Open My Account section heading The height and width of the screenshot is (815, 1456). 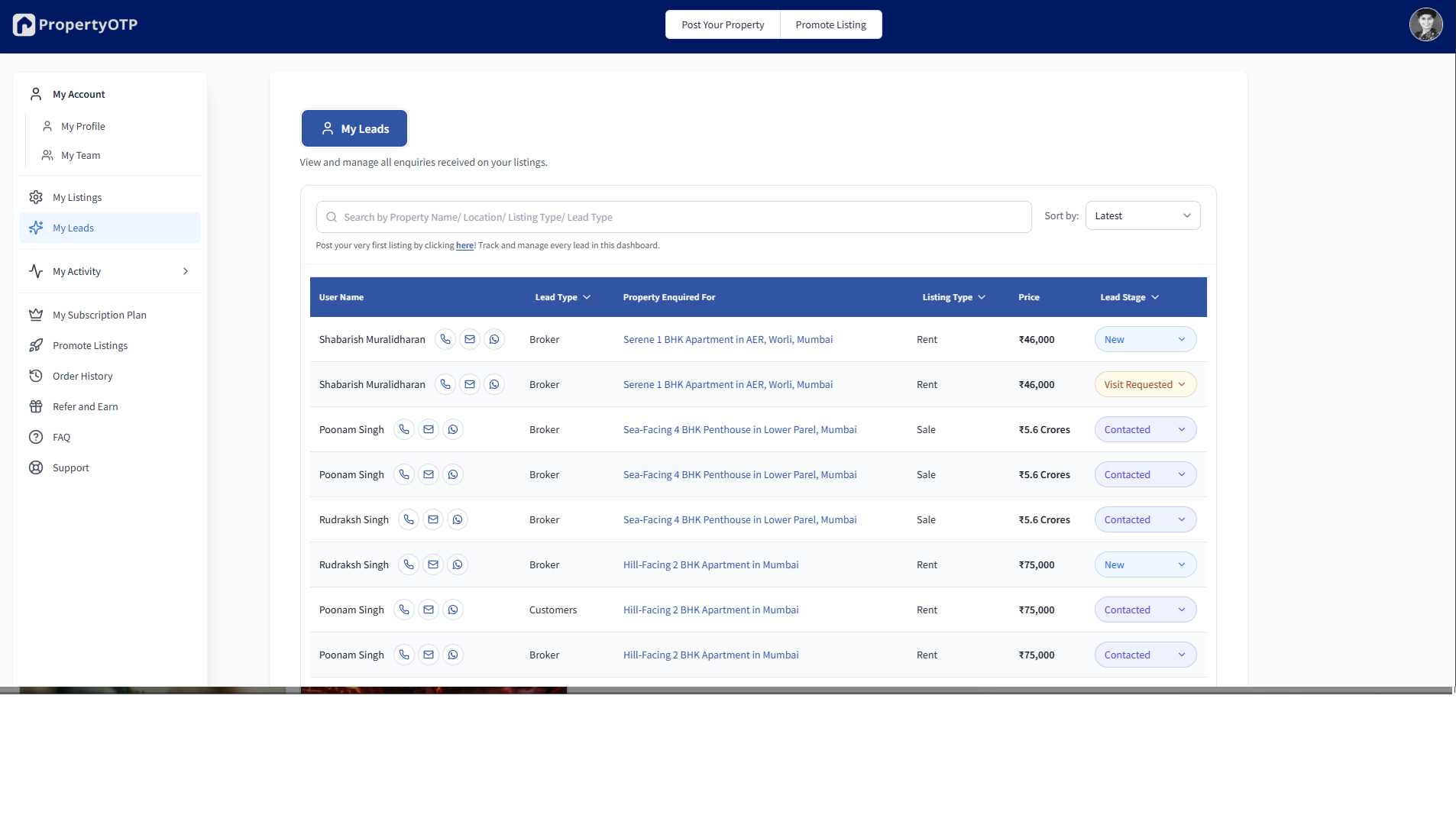pyautogui.click(x=79, y=94)
